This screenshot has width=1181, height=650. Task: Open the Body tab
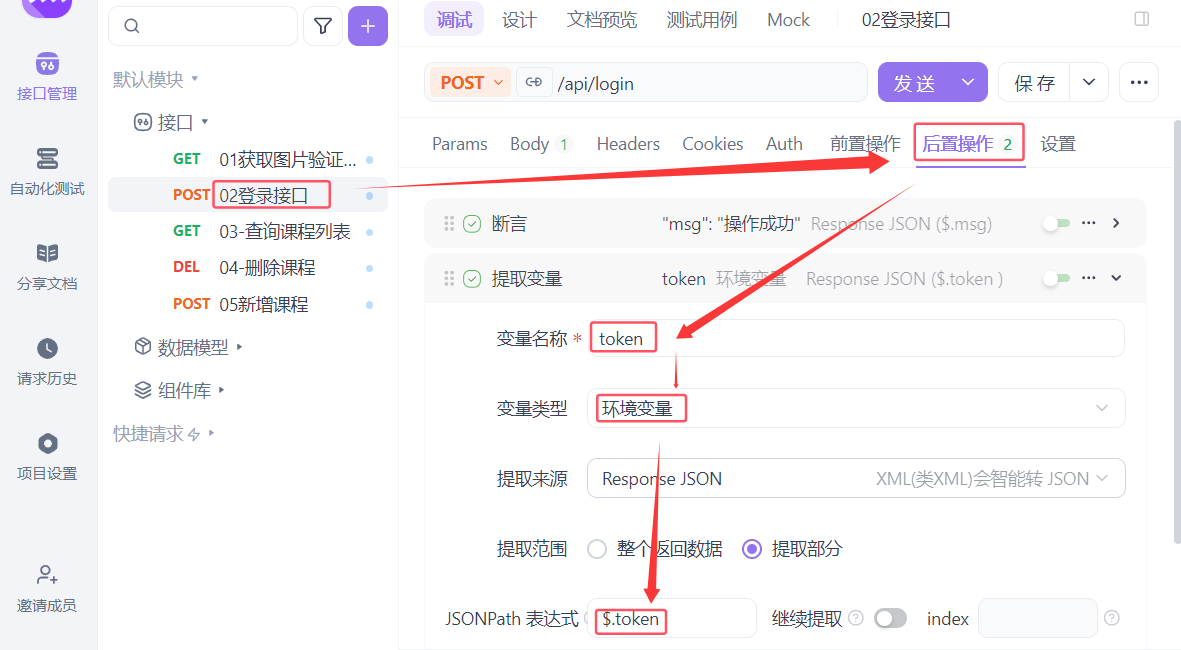[540, 144]
